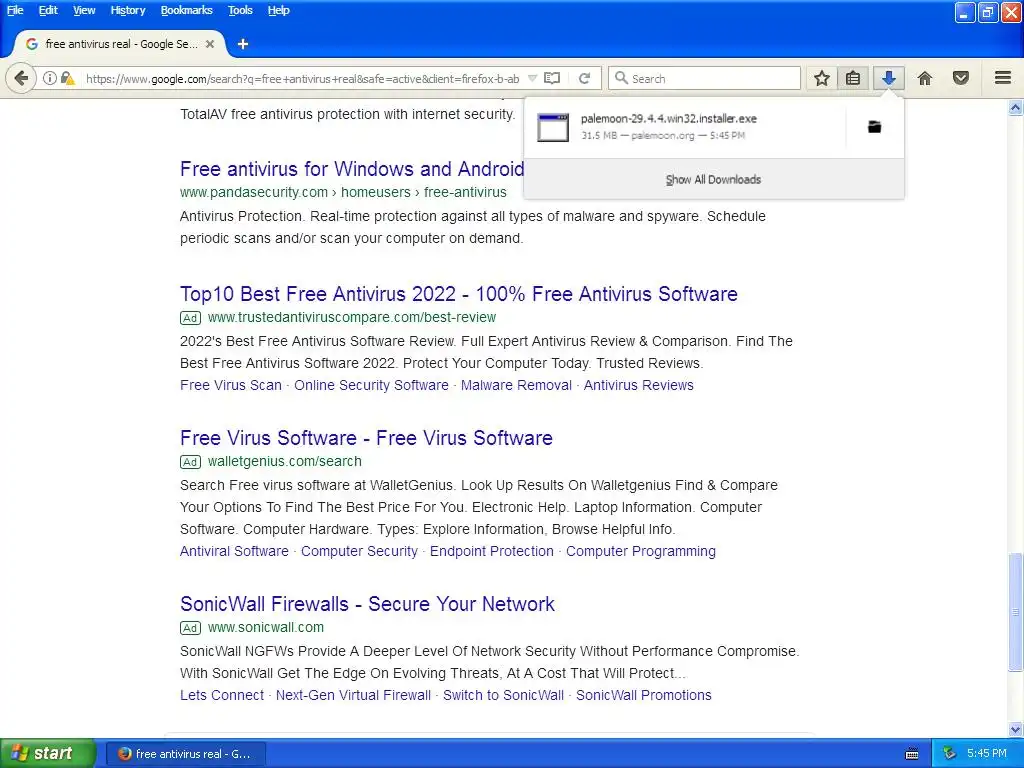Open the Lets Connect sitelink
Image resolution: width=1024 pixels, height=768 pixels.
222,695
